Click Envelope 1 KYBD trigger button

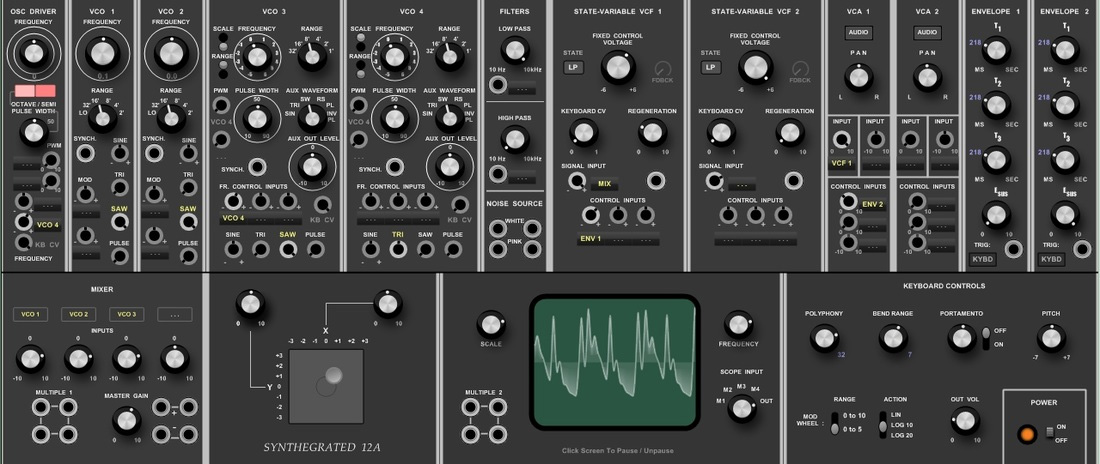tap(982, 260)
